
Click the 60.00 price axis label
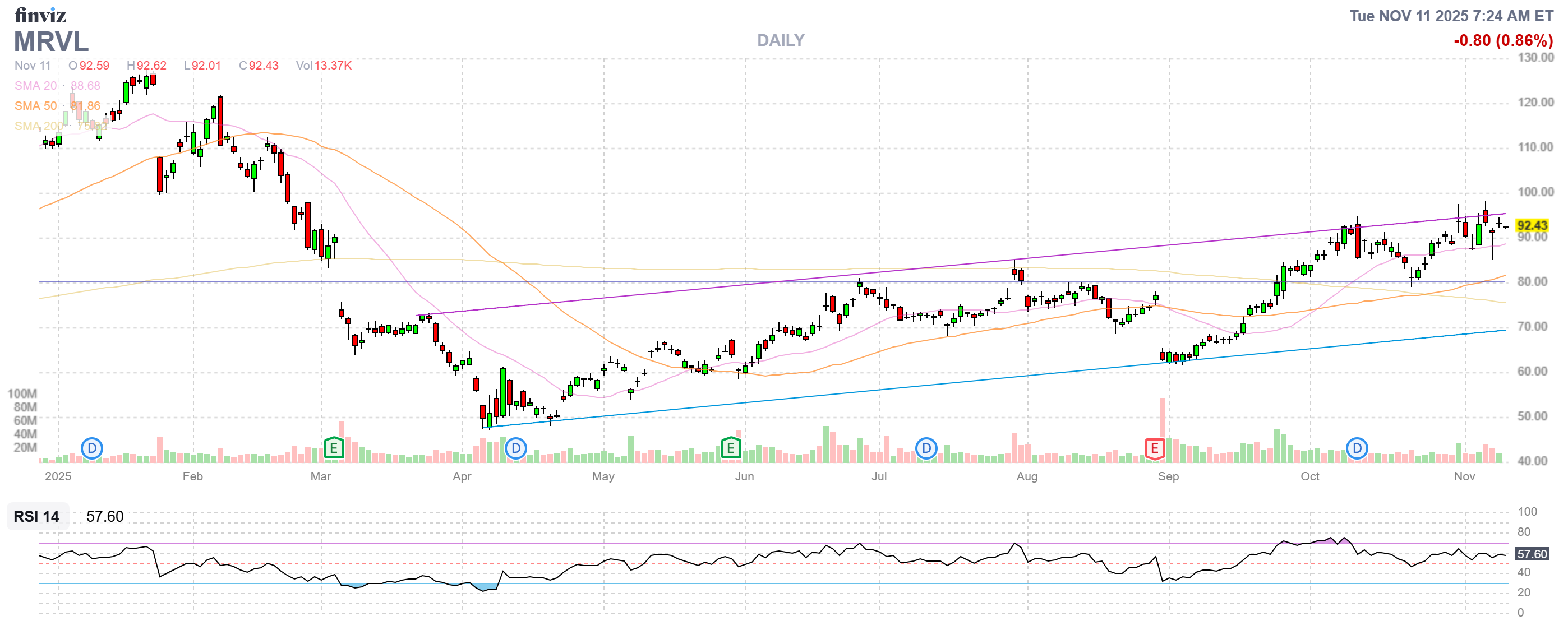click(1533, 372)
